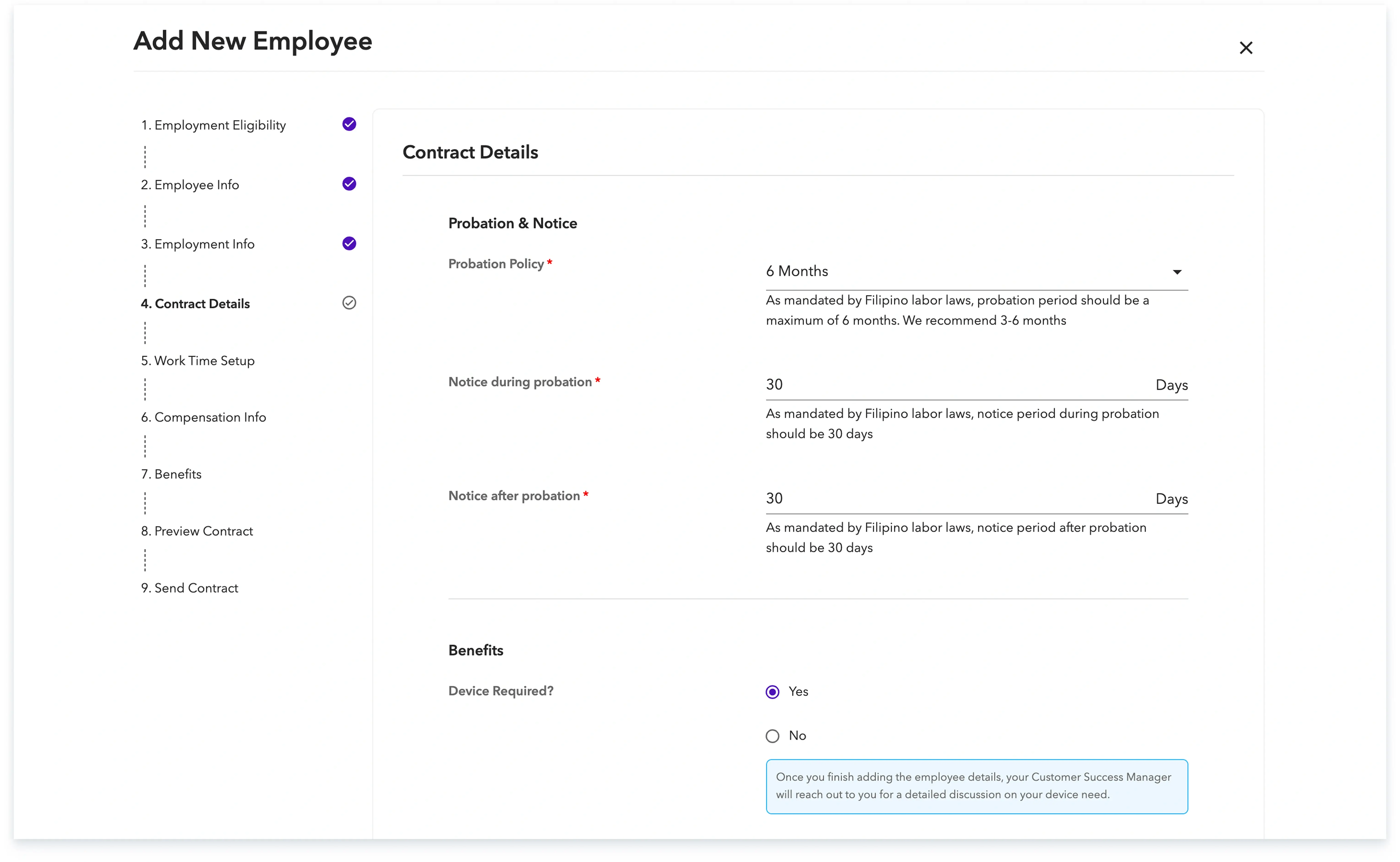Go to step 1 Employment Eligibility

tap(213, 125)
